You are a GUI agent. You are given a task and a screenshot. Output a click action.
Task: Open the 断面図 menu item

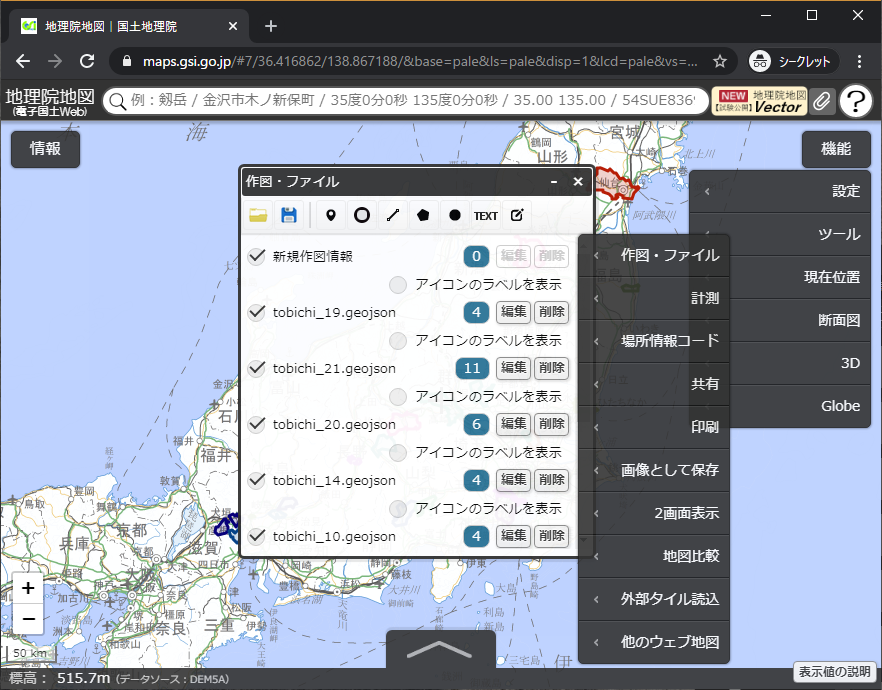[800, 320]
